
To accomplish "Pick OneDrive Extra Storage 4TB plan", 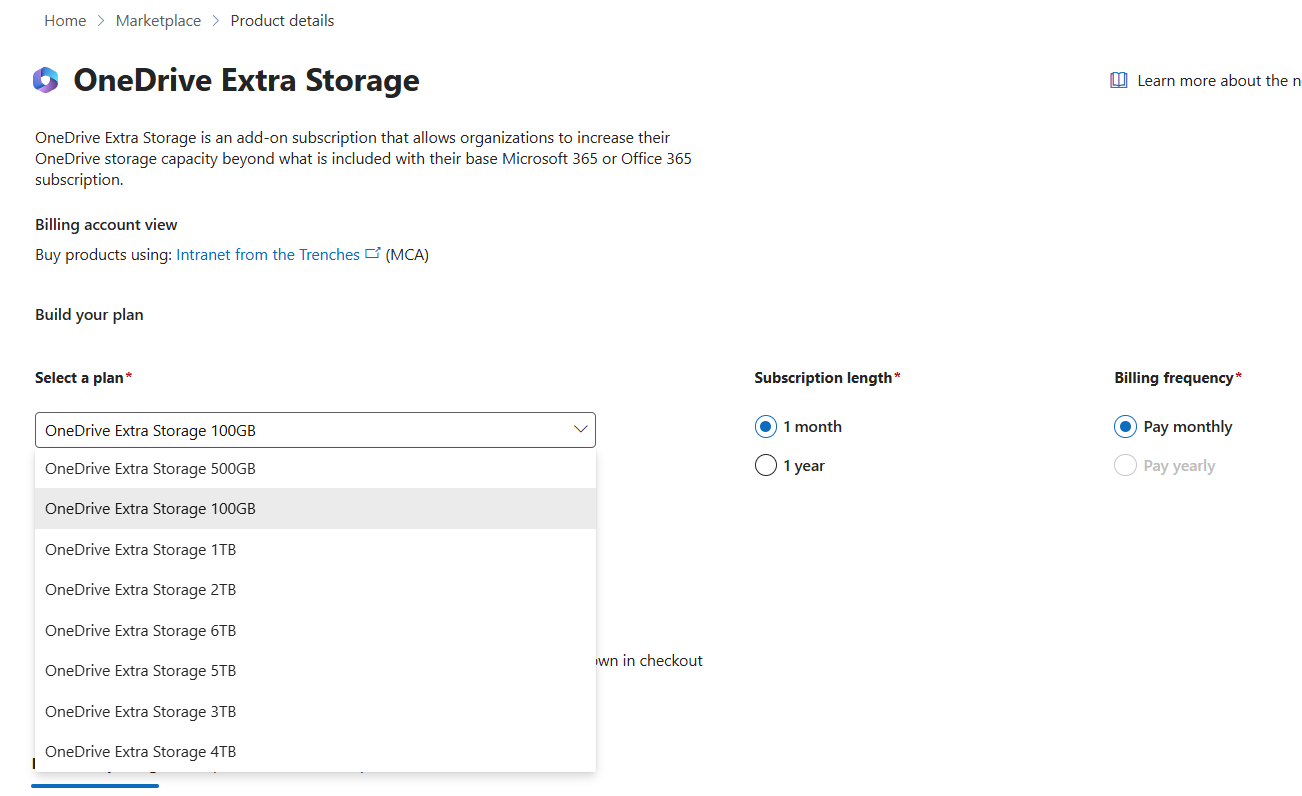I will [315, 752].
